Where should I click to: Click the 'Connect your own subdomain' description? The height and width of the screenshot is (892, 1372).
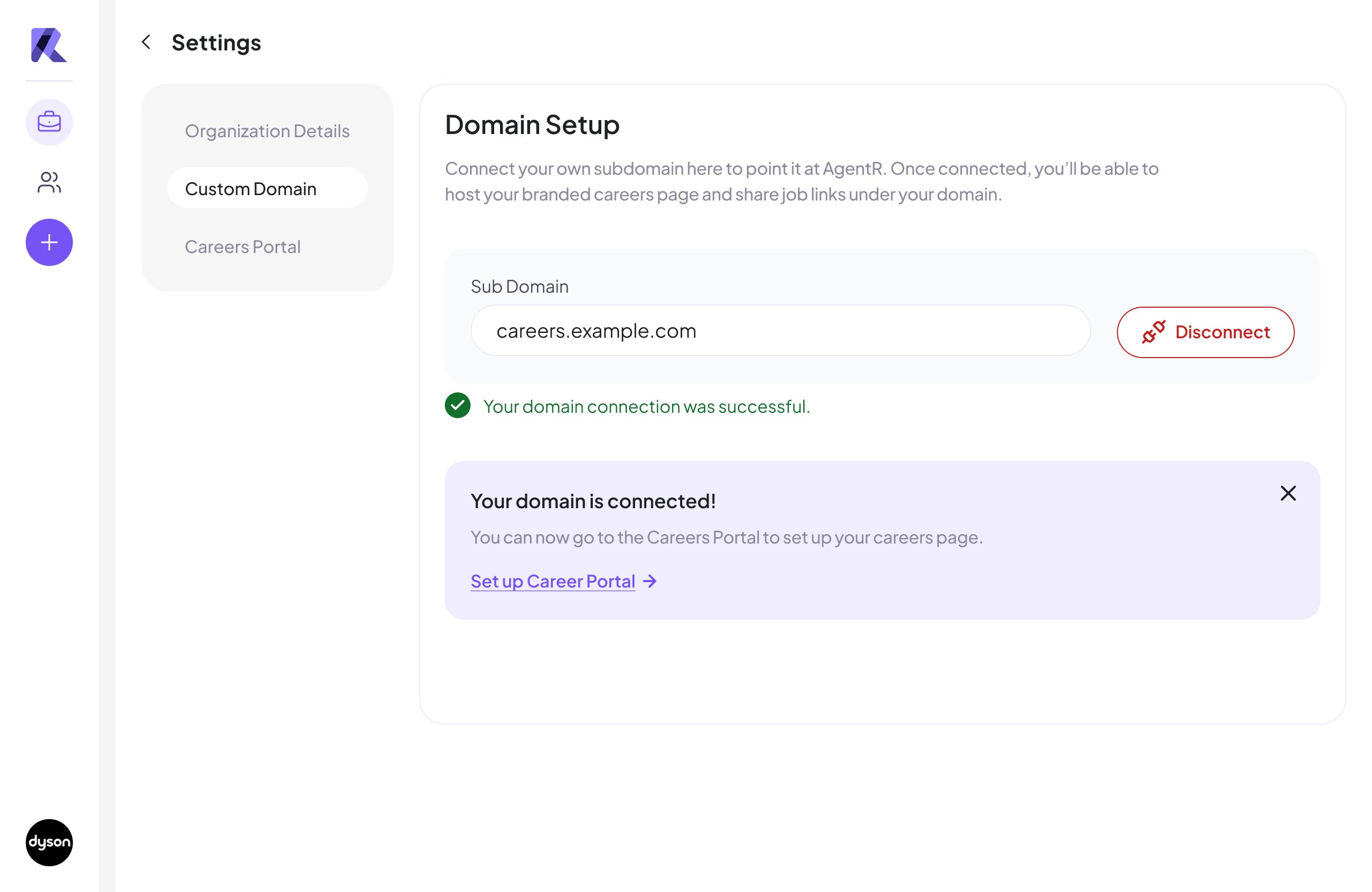(x=801, y=181)
